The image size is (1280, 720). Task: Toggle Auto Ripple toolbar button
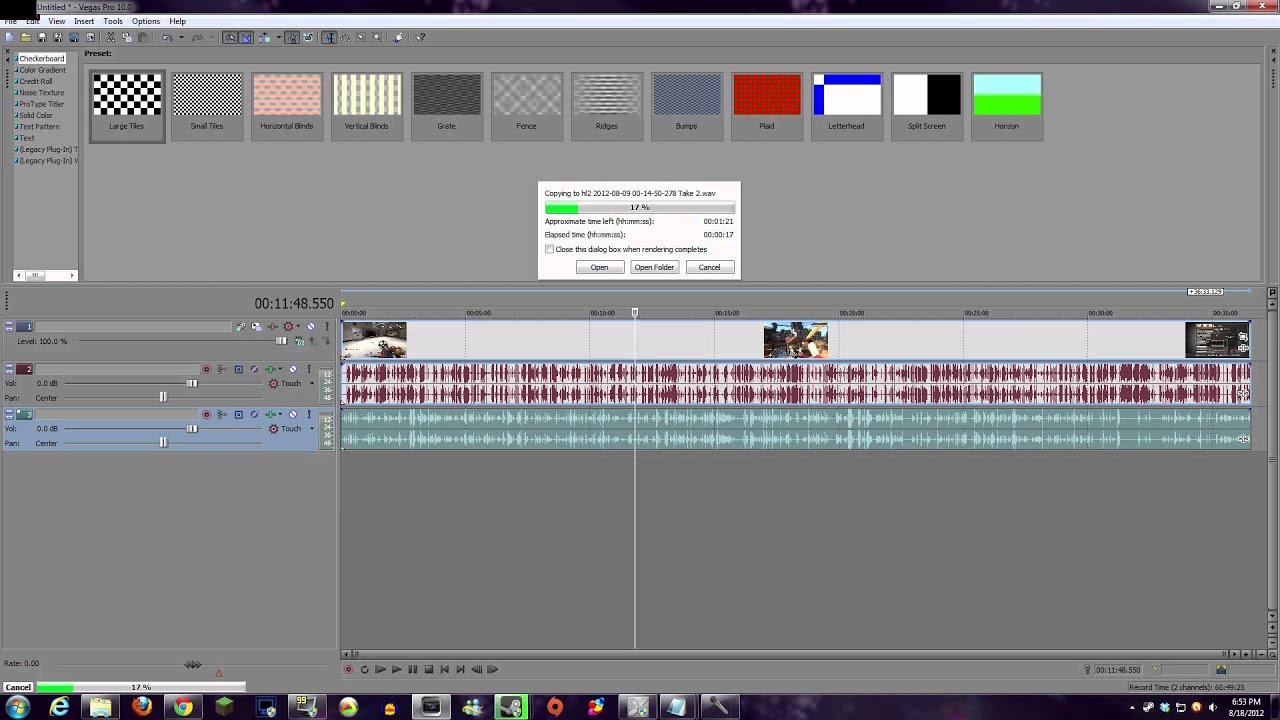coord(264,38)
